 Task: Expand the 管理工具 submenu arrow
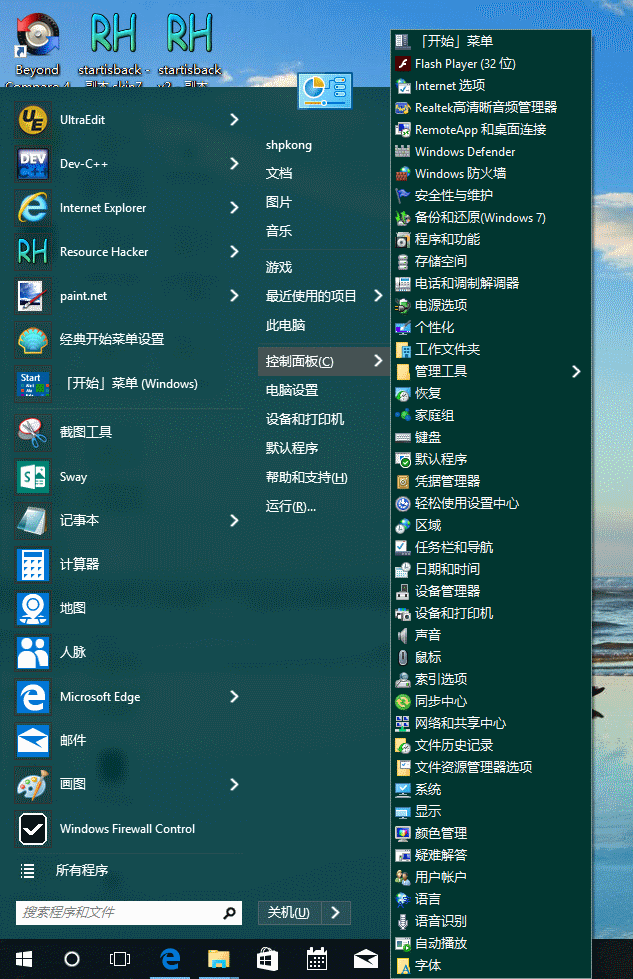pos(576,371)
